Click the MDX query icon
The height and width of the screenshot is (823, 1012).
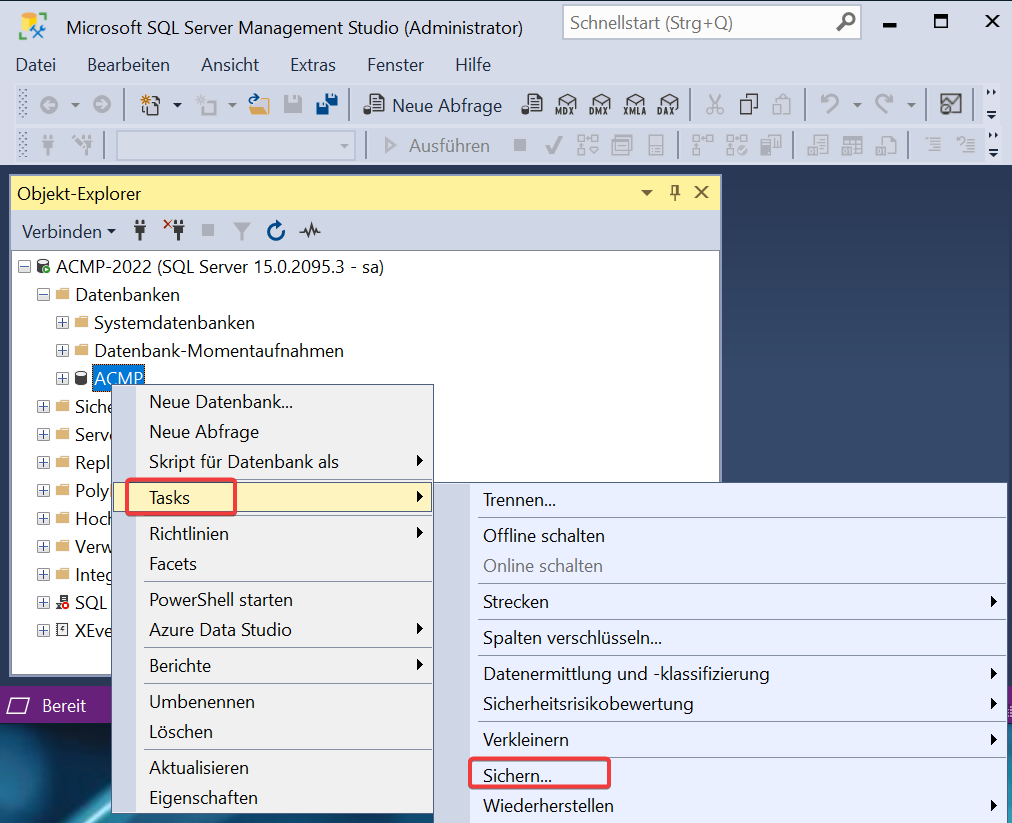[x=567, y=105]
